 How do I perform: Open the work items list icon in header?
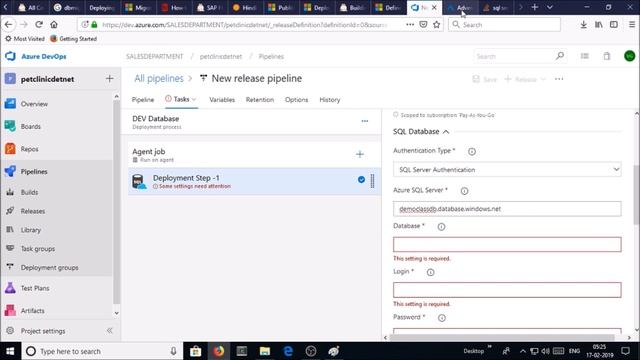[x=584, y=56]
